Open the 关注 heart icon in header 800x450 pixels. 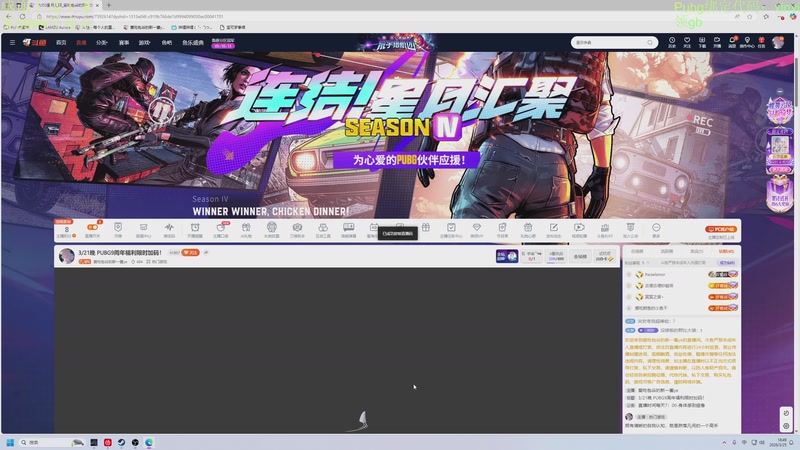click(687, 42)
